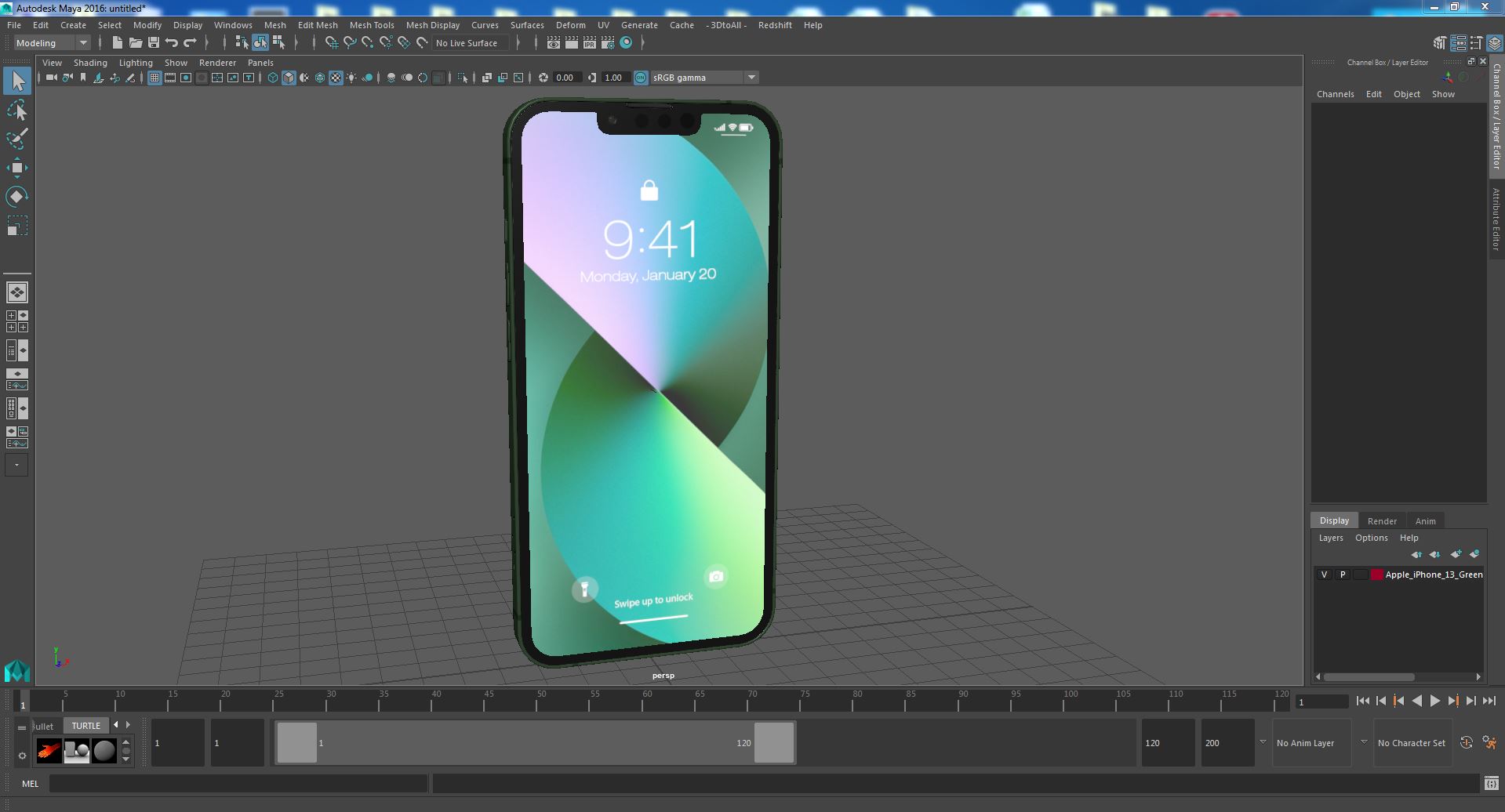Choose the Scale tool in toolbox
Screen dimensions: 1505x812
coord(17,226)
